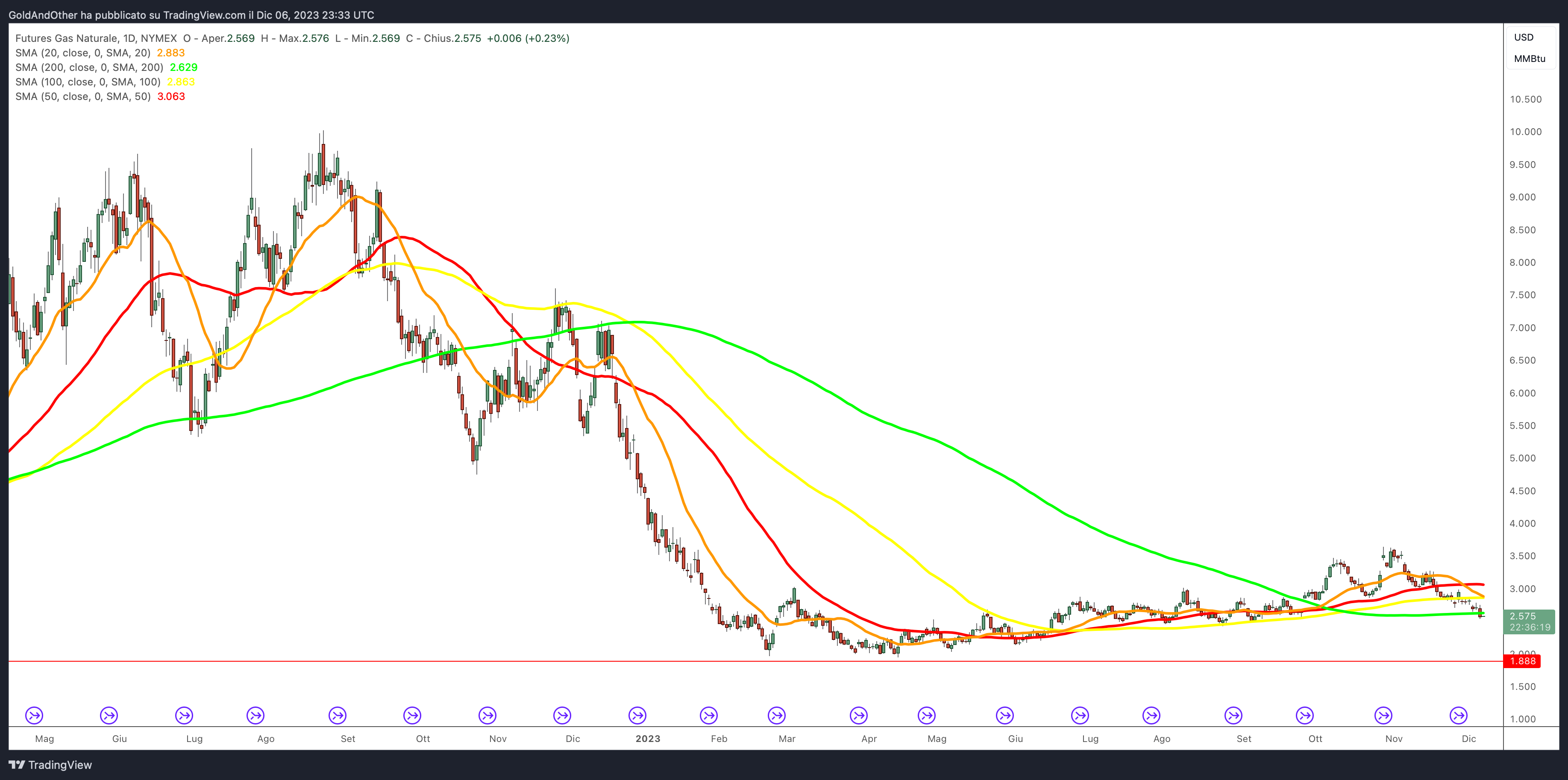
Task: Click the purple arrow icon below Dic
Action: tap(562, 716)
